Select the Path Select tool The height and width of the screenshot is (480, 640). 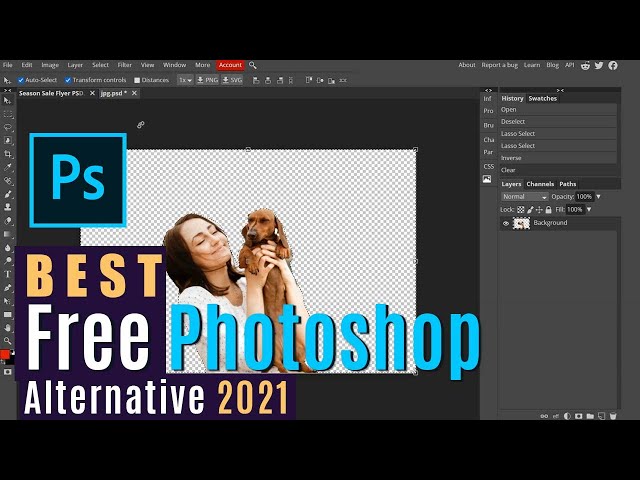pyautogui.click(x=8, y=301)
